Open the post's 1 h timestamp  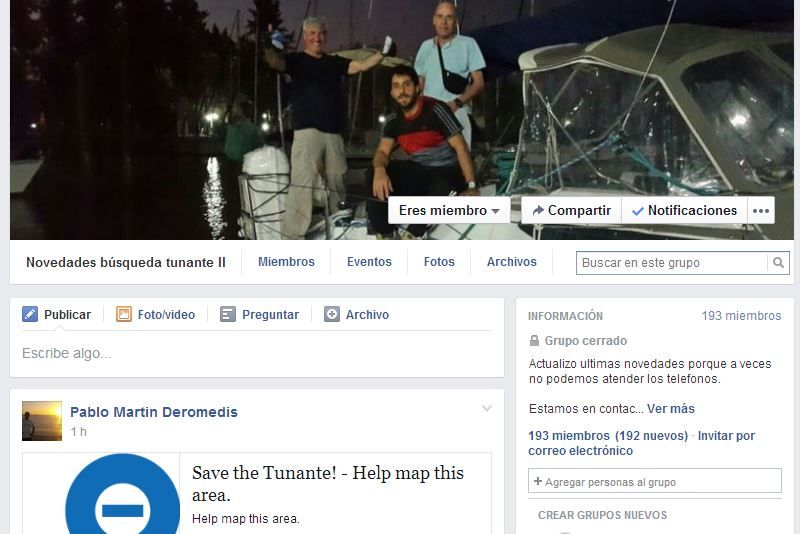click(x=79, y=432)
